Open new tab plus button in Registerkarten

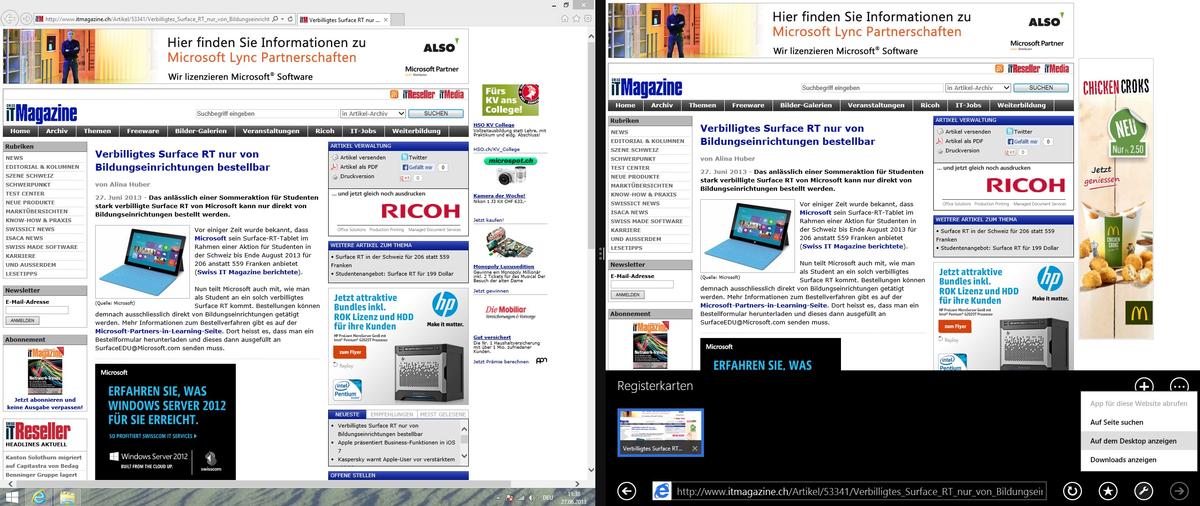[1145, 386]
